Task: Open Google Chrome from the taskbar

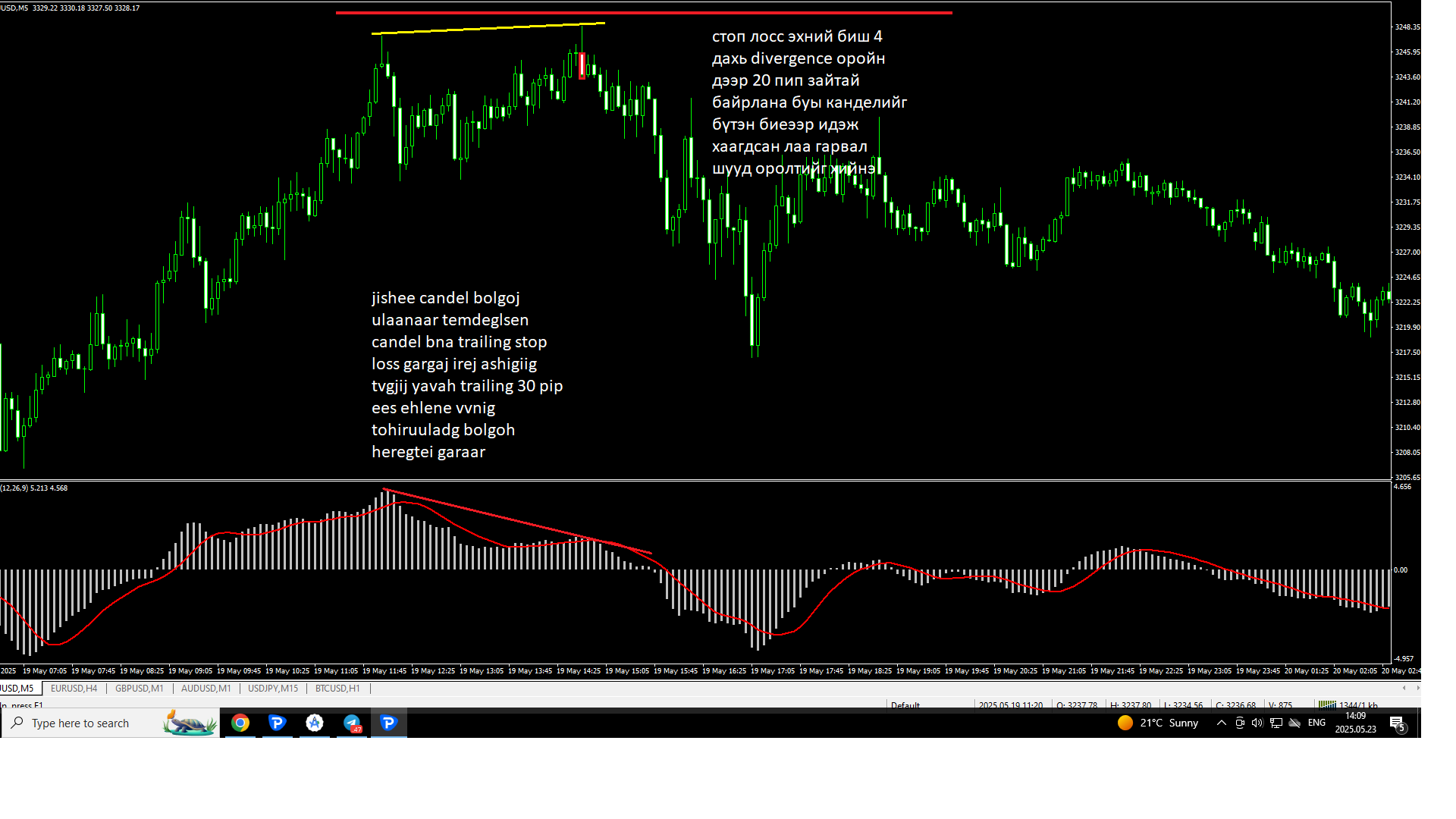Action: 240,723
